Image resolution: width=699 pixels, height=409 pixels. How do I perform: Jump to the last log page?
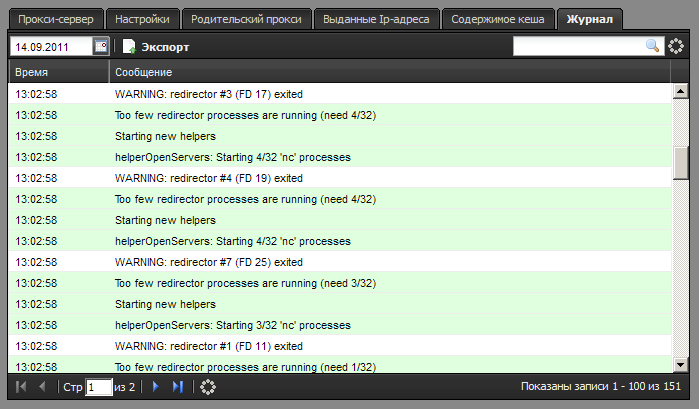point(178,386)
